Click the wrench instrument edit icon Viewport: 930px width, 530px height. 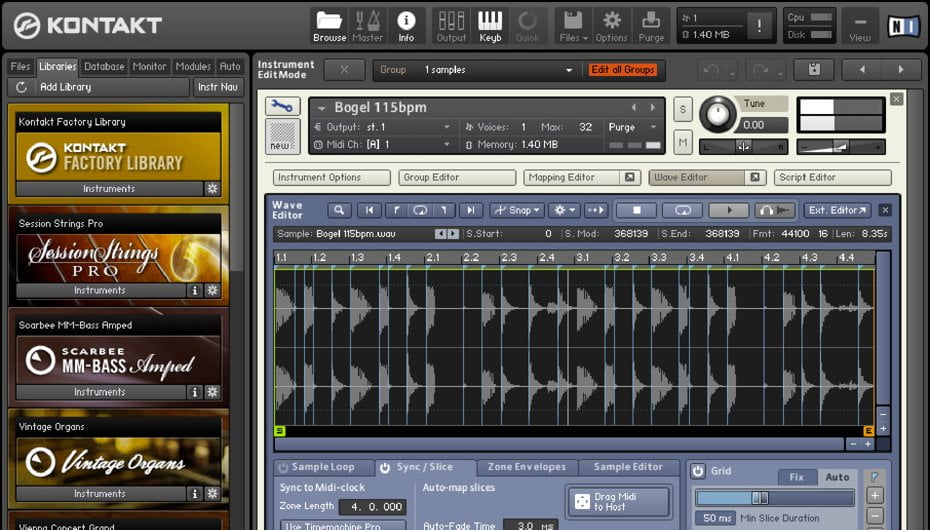pos(282,106)
